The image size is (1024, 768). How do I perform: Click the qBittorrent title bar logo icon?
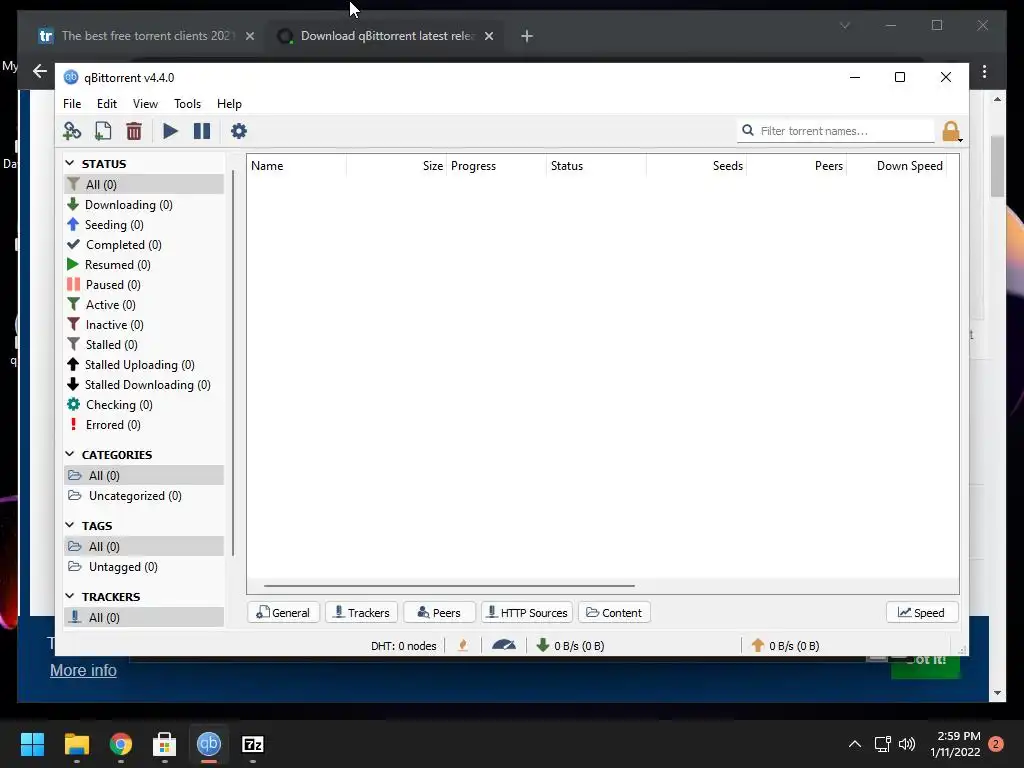[x=71, y=77]
